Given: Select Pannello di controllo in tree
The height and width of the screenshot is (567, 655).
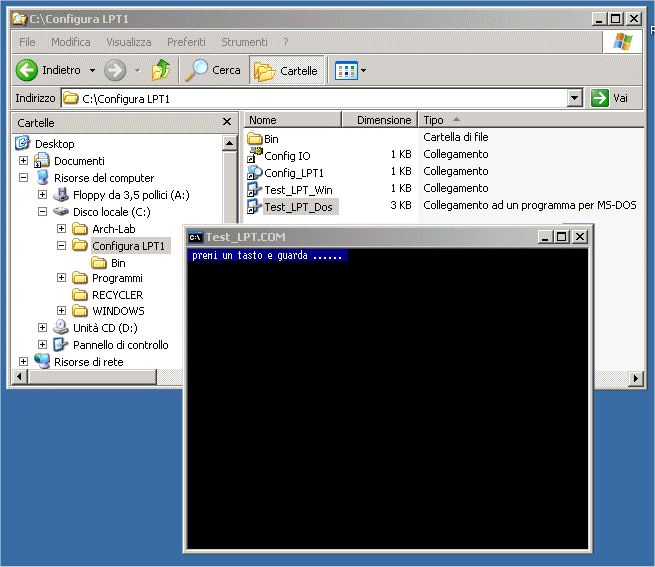Looking at the screenshot, I should pyautogui.click(x=120, y=345).
